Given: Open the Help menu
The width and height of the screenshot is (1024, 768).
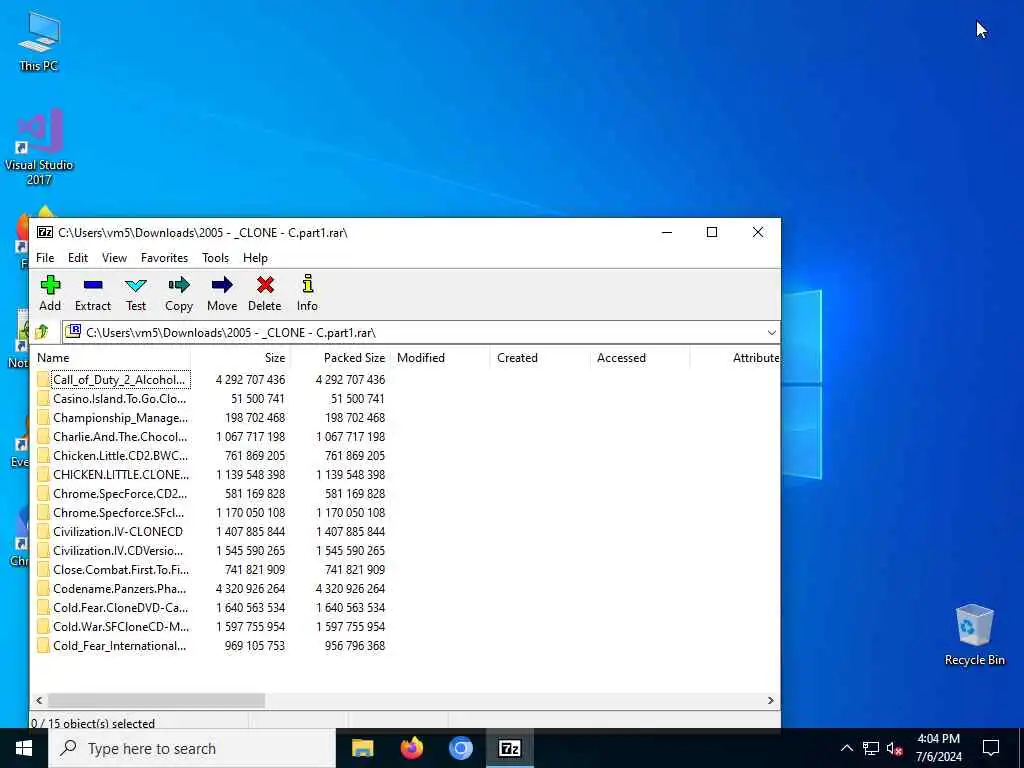Looking at the screenshot, I should [x=255, y=258].
